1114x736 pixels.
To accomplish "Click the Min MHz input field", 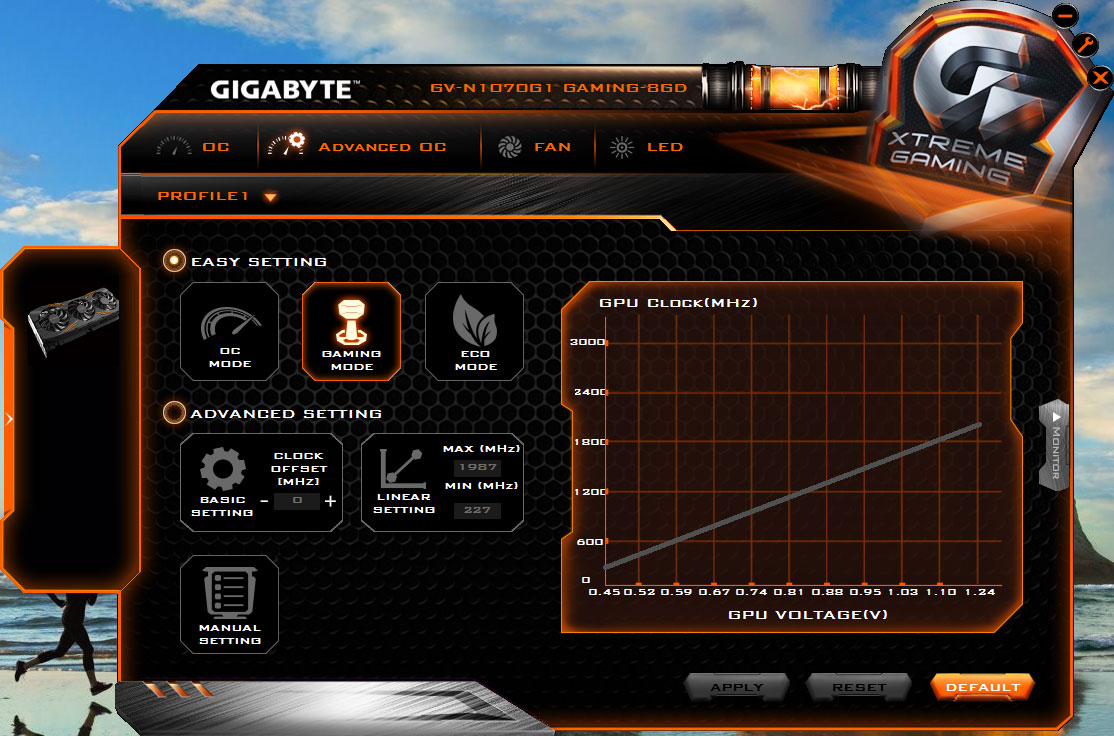I will 477,510.
